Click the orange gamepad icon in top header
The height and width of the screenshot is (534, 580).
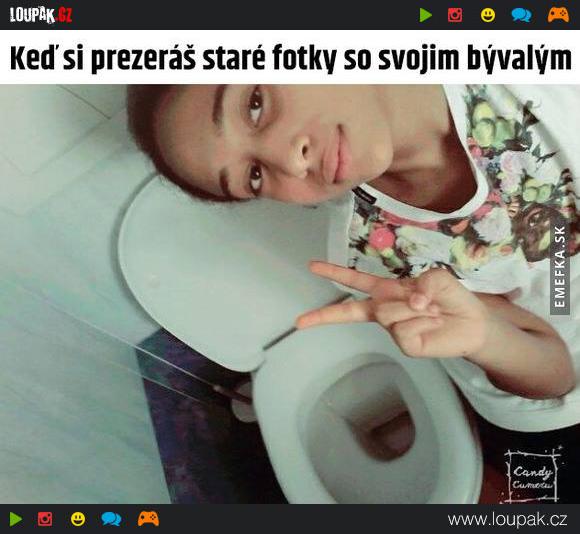click(558, 15)
